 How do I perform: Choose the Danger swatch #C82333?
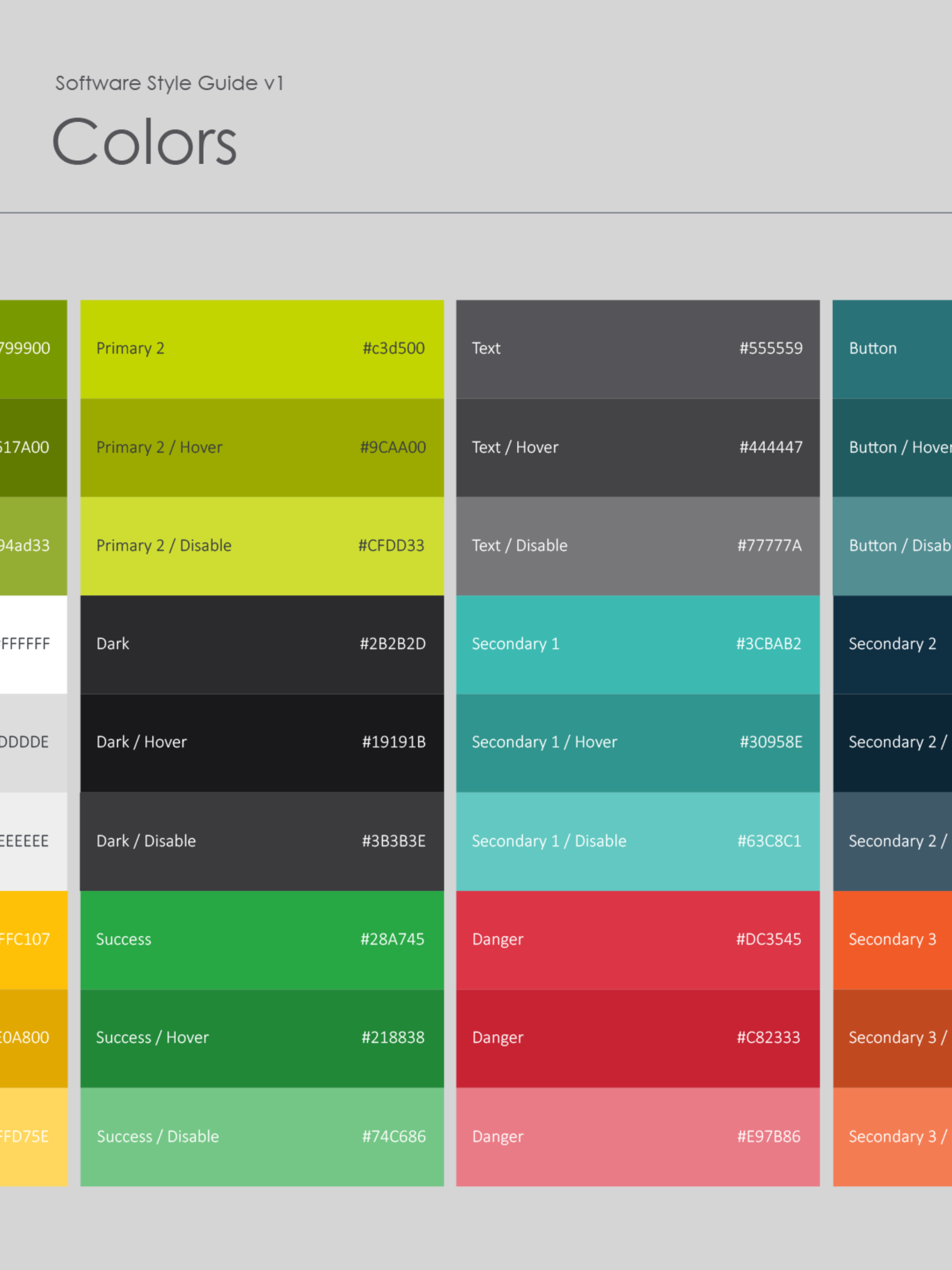click(x=638, y=1038)
